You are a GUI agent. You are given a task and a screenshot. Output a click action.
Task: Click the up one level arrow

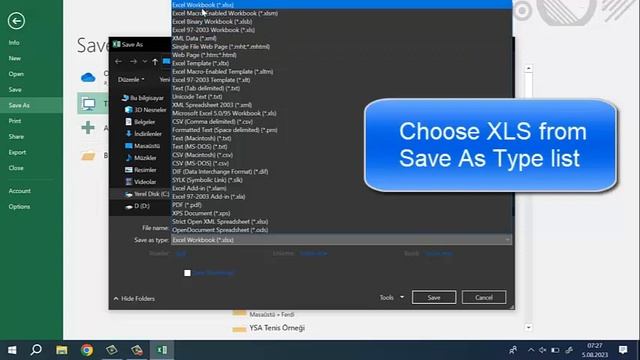(155, 62)
